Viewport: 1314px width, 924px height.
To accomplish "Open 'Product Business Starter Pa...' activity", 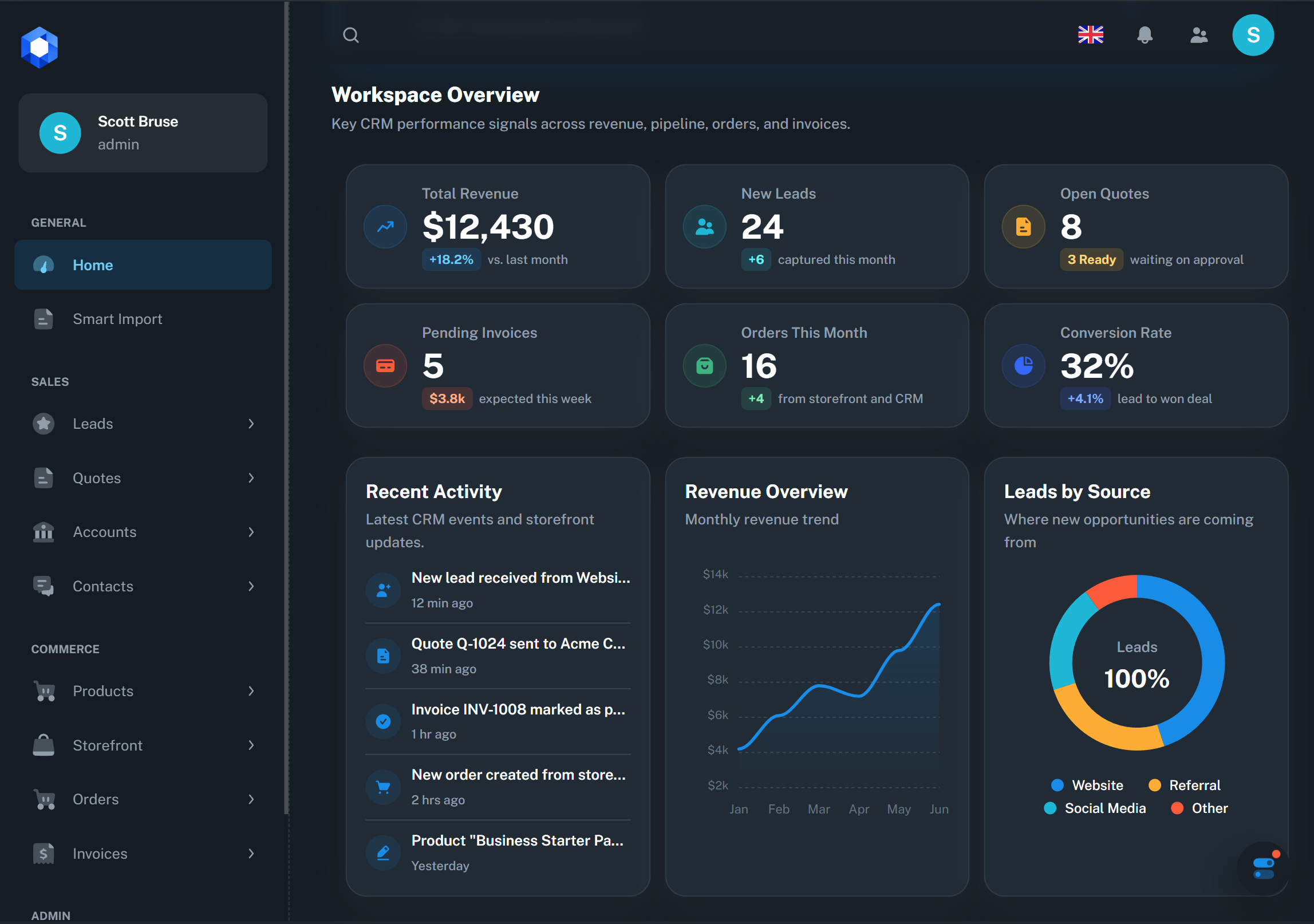I will [x=498, y=853].
